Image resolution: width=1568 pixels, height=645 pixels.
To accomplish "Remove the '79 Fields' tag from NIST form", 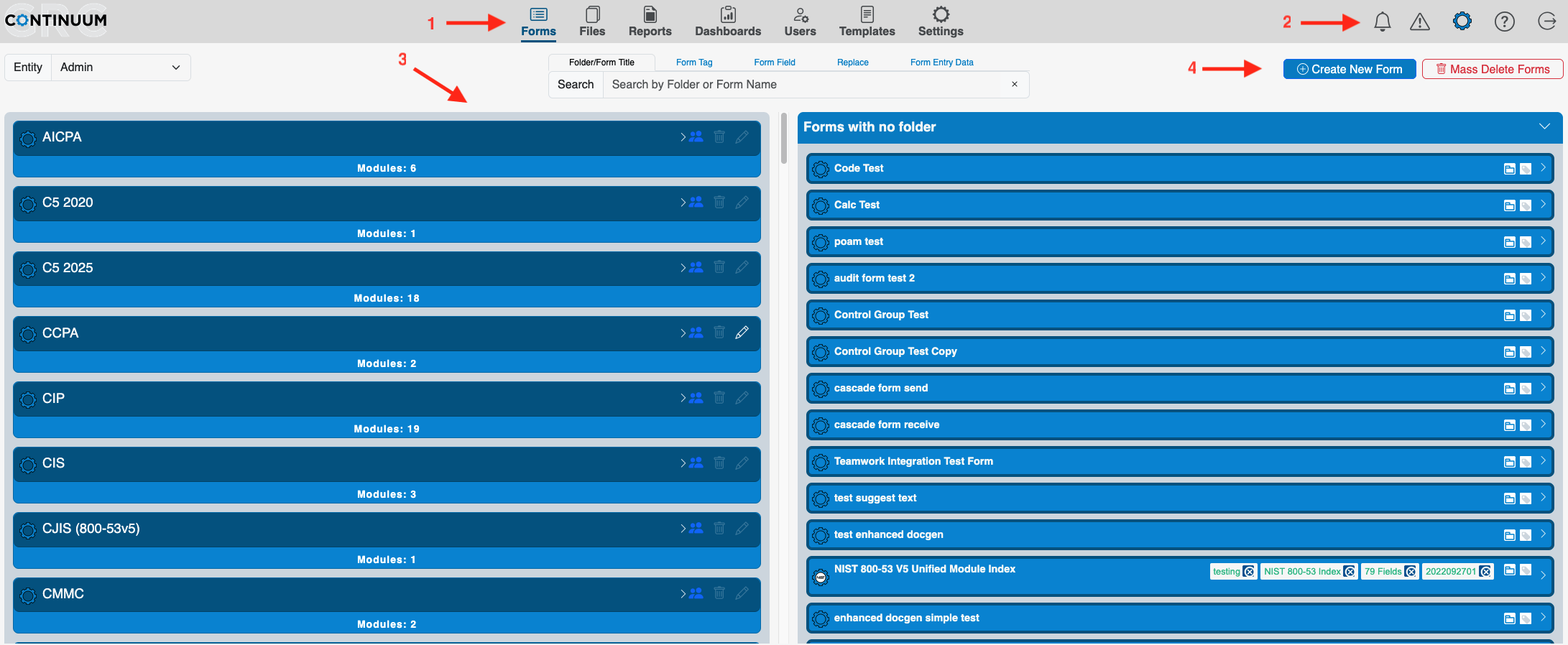I will [x=1411, y=572].
